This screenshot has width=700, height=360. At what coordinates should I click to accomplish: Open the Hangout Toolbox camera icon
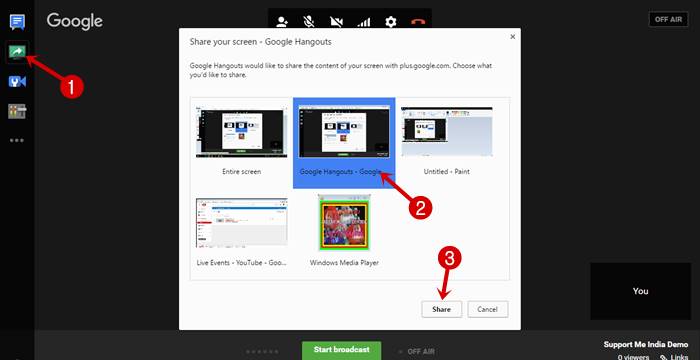pos(17,82)
